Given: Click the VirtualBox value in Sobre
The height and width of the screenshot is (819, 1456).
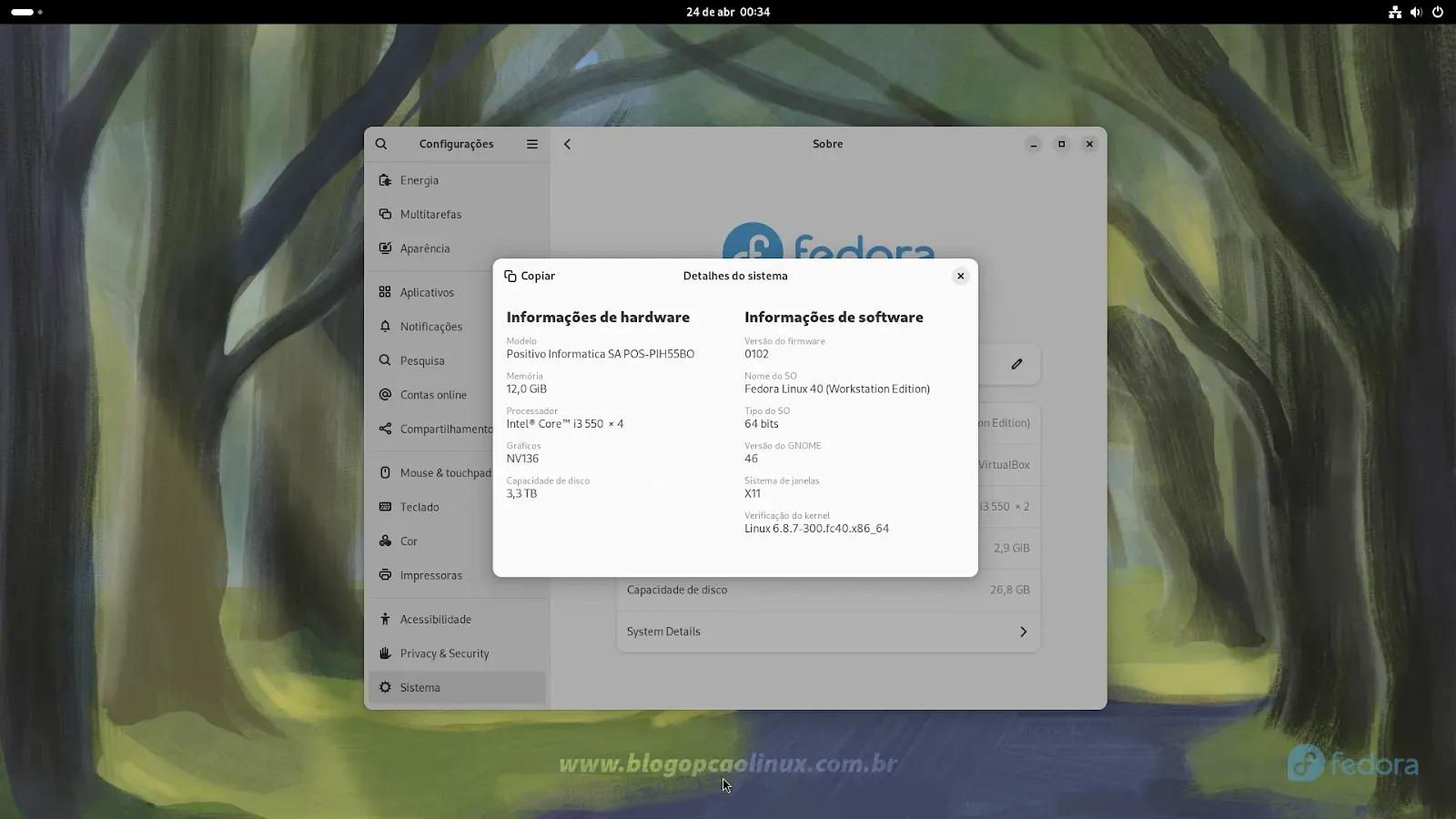Looking at the screenshot, I should (1004, 464).
